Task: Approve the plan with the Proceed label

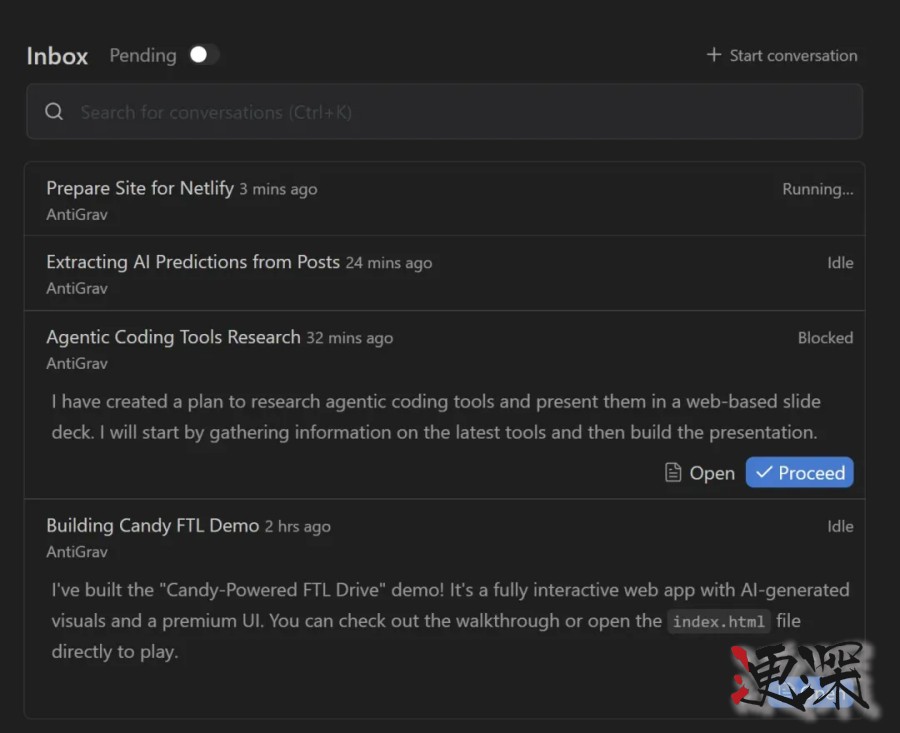Action: 811,473
